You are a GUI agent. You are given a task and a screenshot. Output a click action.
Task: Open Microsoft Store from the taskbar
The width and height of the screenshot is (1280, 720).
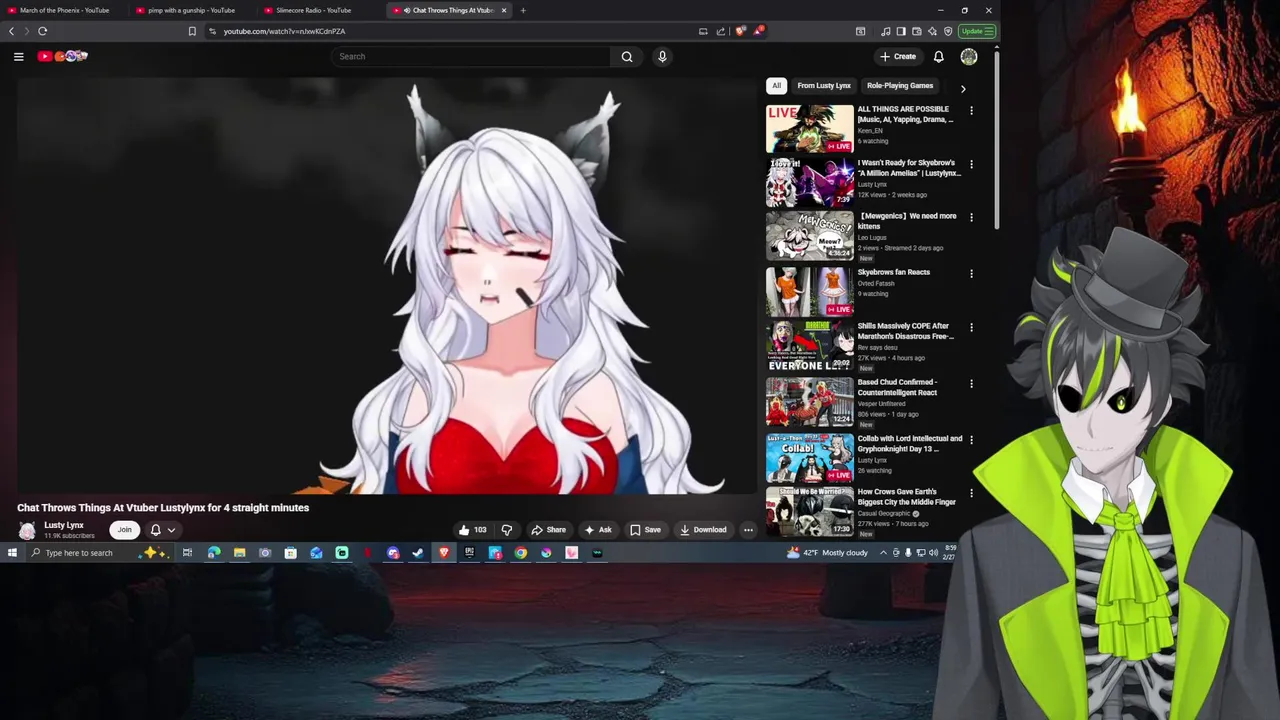point(290,553)
